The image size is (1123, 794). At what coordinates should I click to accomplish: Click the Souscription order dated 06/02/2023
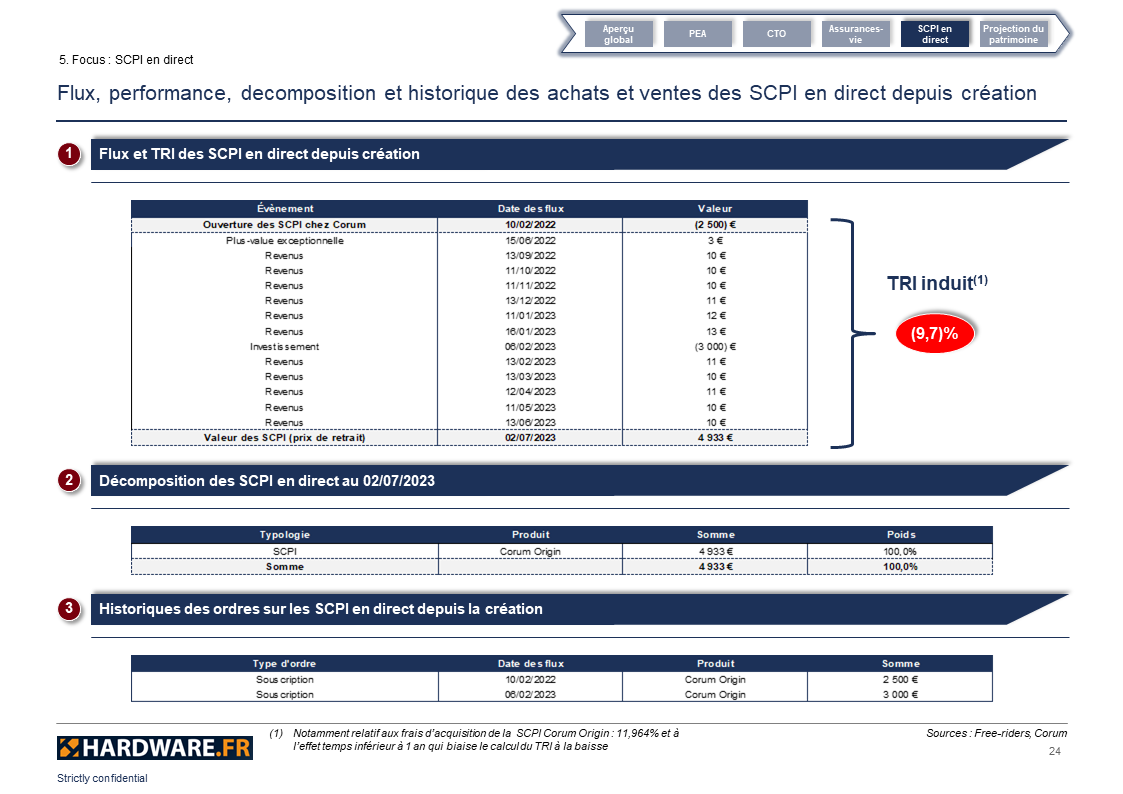point(284,694)
